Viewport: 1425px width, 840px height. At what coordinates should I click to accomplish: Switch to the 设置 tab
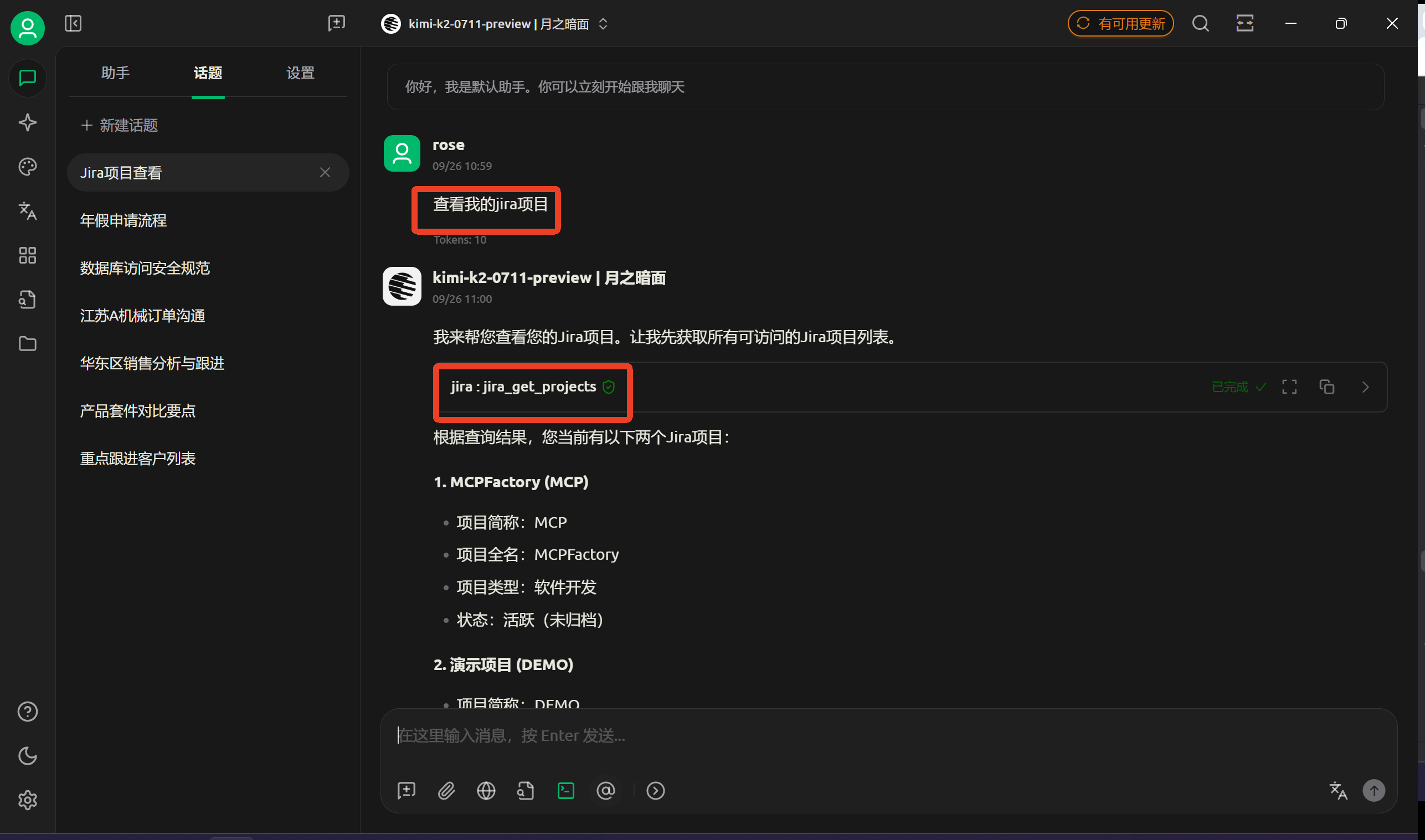pos(300,73)
